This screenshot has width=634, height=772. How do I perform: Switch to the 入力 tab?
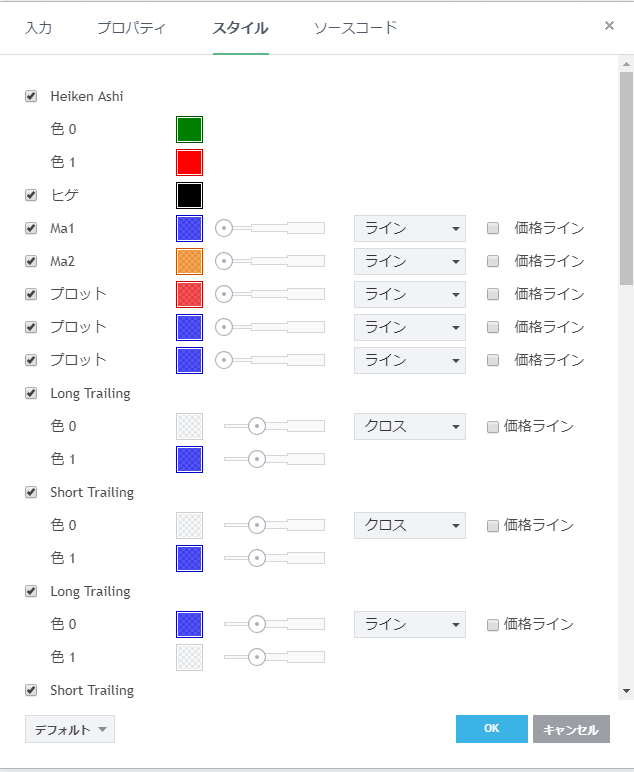(x=38, y=28)
